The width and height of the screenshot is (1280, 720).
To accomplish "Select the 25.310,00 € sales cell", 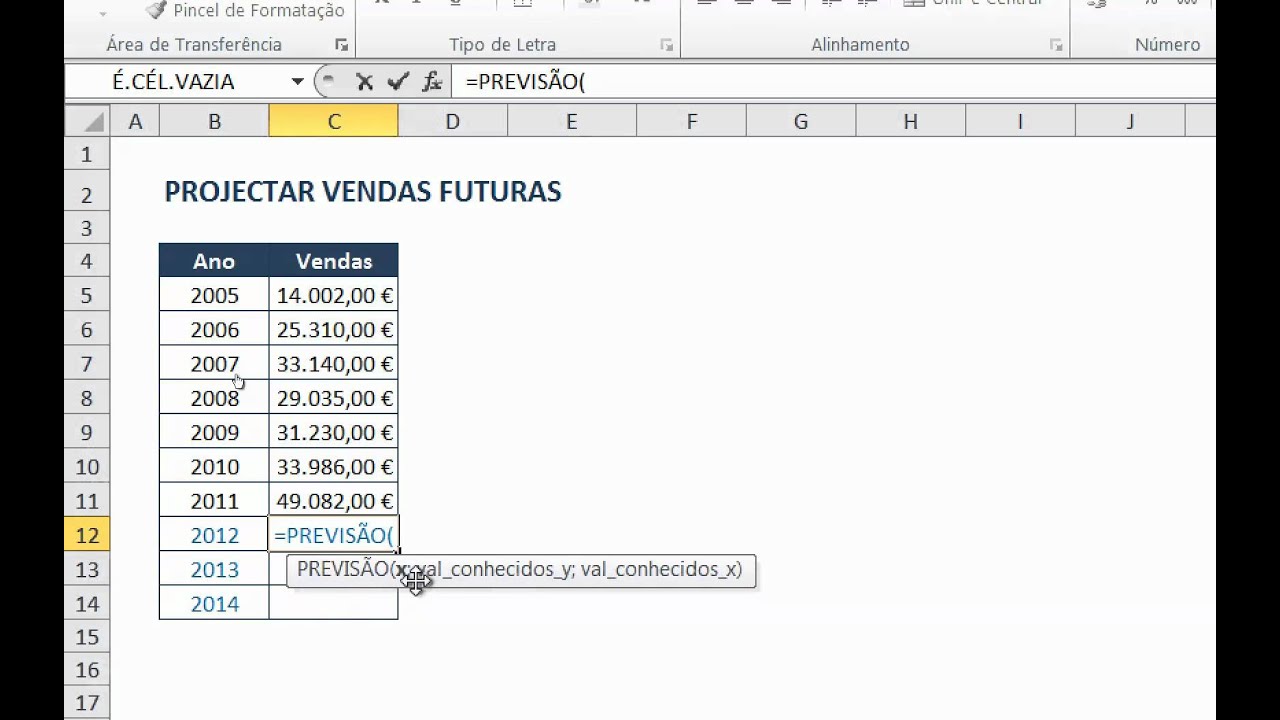I will click(x=333, y=329).
